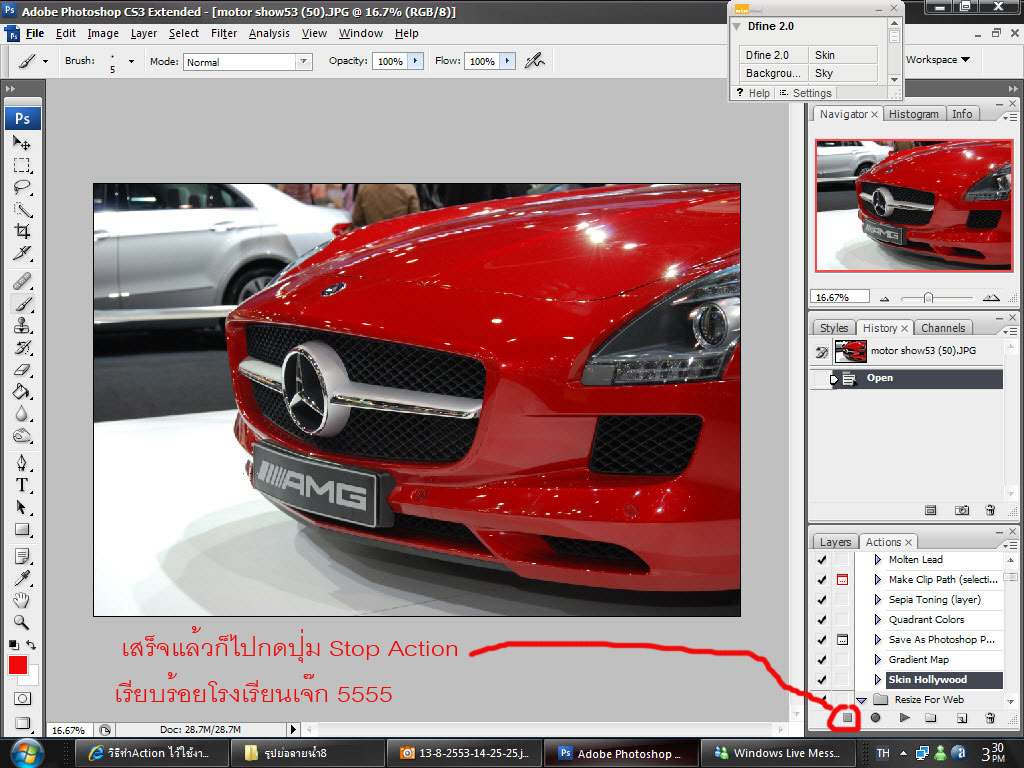Image resolution: width=1024 pixels, height=768 pixels.
Task: Expand the Molten Lead action
Action: tap(878, 560)
